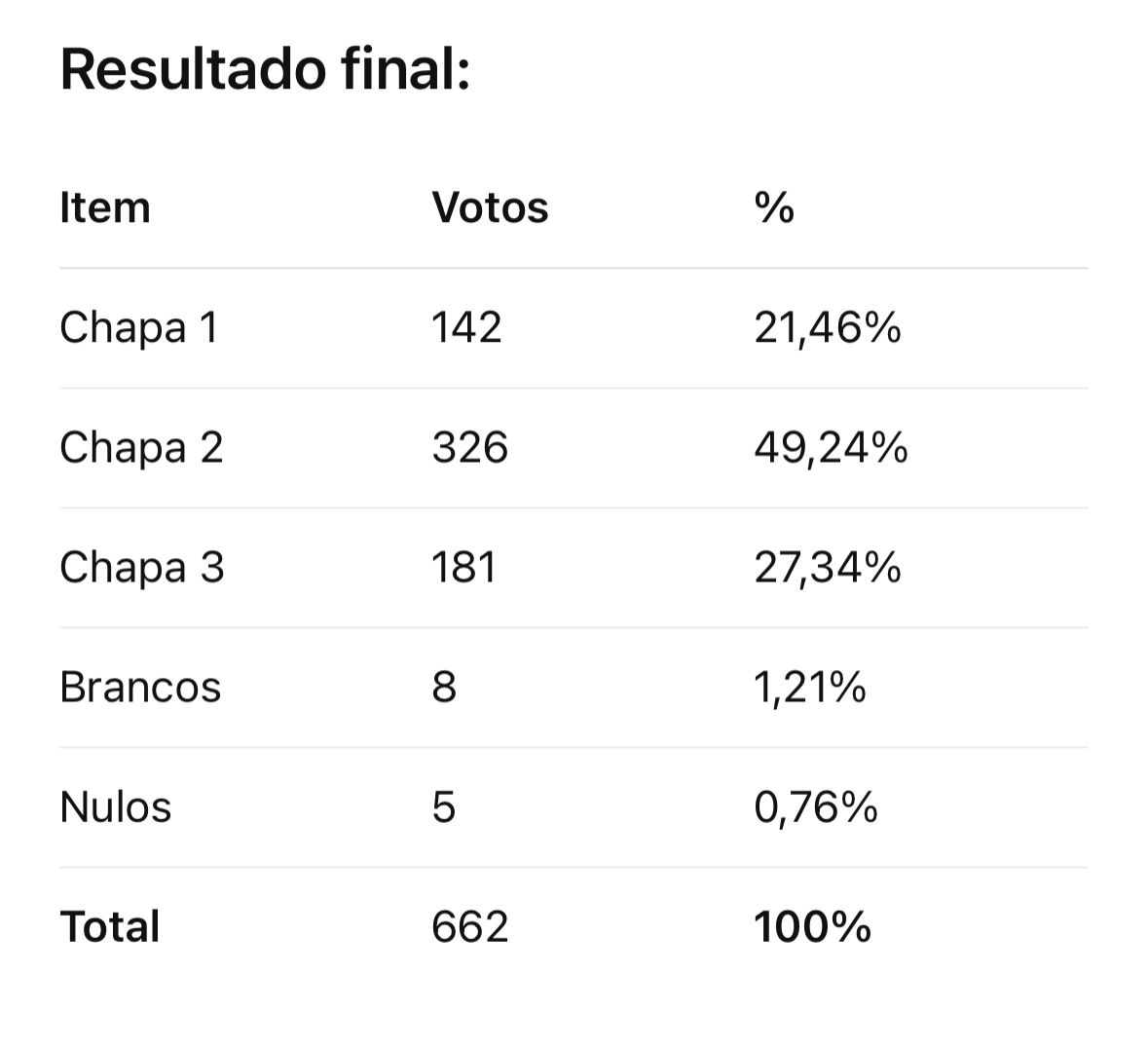This screenshot has width=1148, height=1048.
Task: Select the "Item" column header
Action: coord(105,208)
